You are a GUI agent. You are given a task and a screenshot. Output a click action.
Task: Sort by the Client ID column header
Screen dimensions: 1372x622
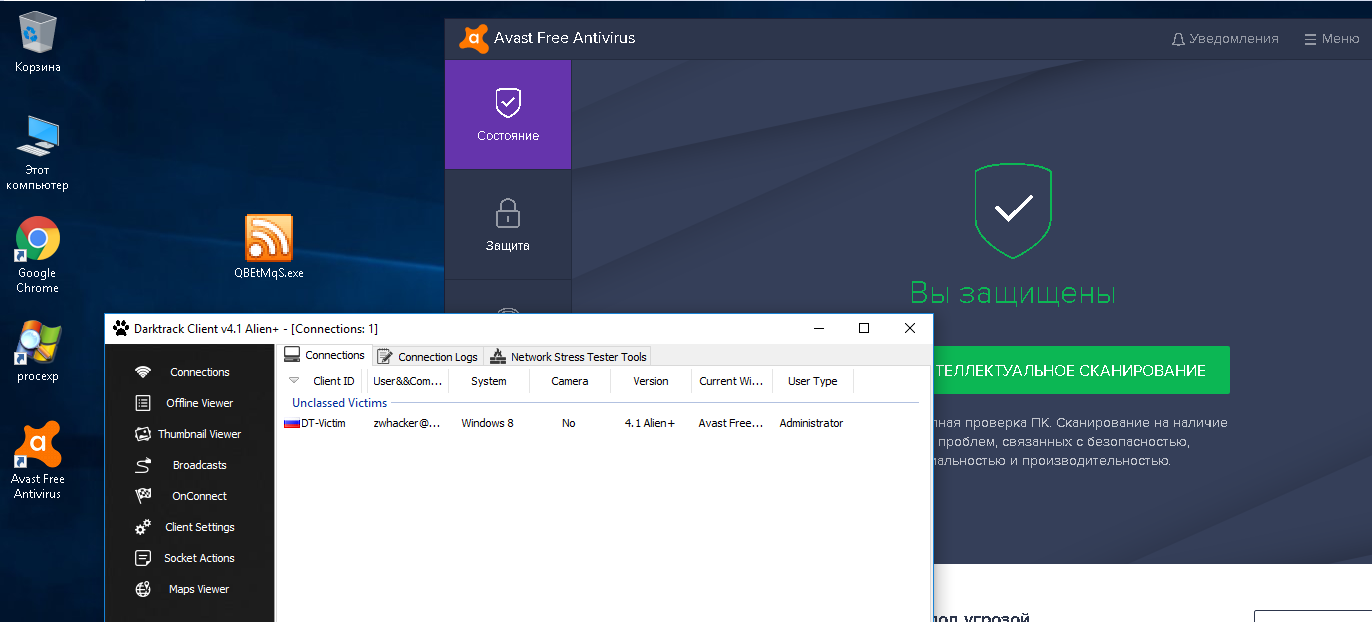[x=334, y=381]
